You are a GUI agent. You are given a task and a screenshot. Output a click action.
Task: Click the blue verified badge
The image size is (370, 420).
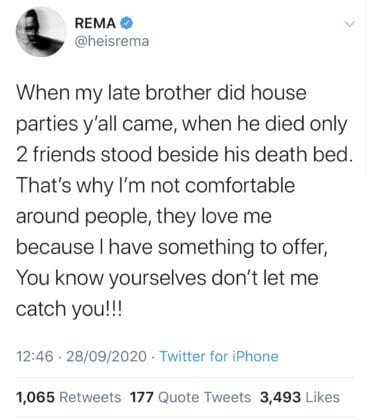tap(126, 23)
